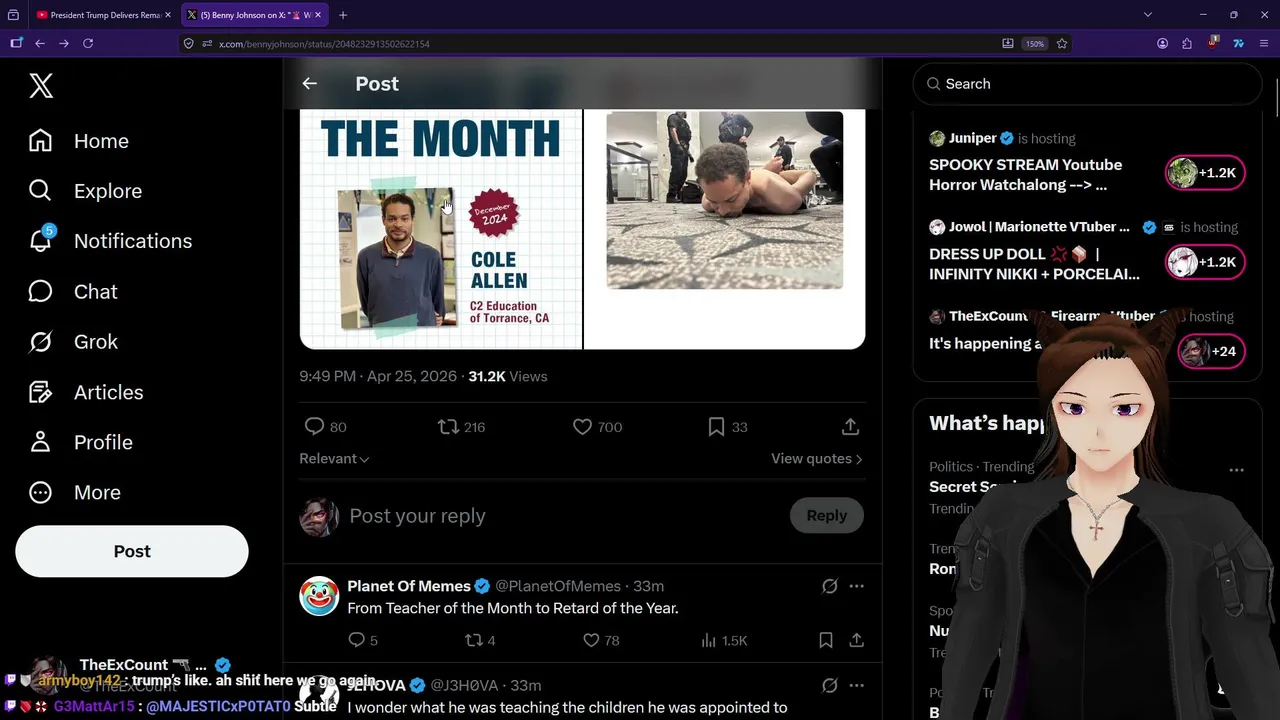Open the More menu in sidebar
The width and height of the screenshot is (1280, 720).
click(x=75, y=492)
